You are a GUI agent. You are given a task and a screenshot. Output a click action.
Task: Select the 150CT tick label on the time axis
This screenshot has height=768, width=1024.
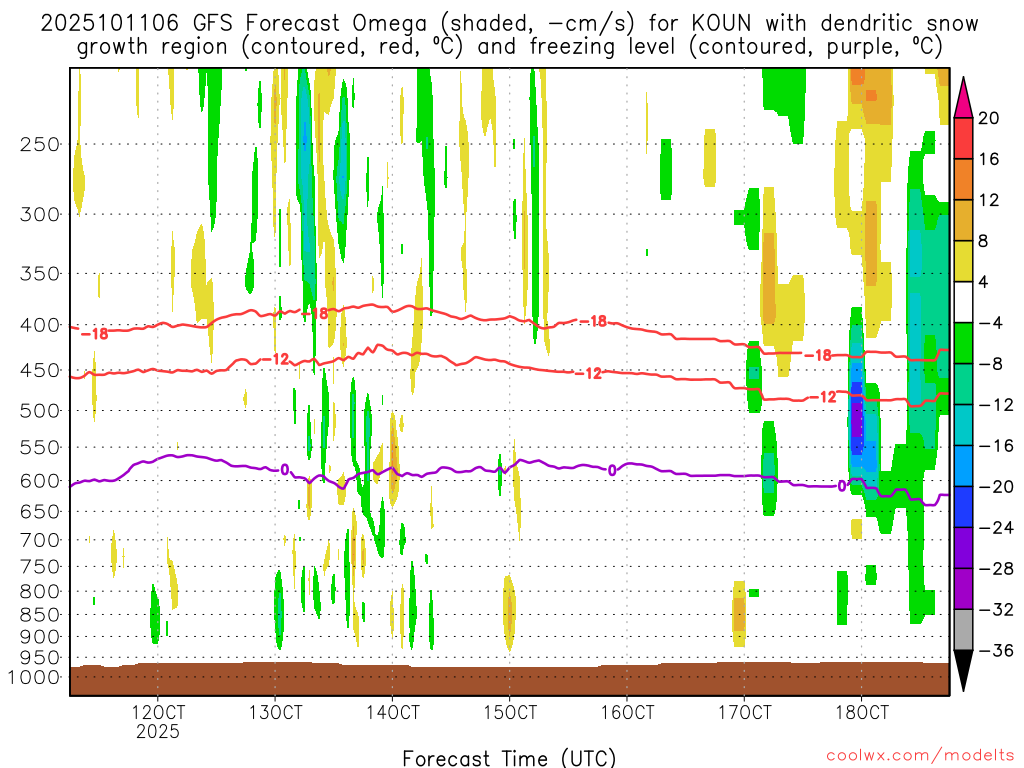[510, 713]
